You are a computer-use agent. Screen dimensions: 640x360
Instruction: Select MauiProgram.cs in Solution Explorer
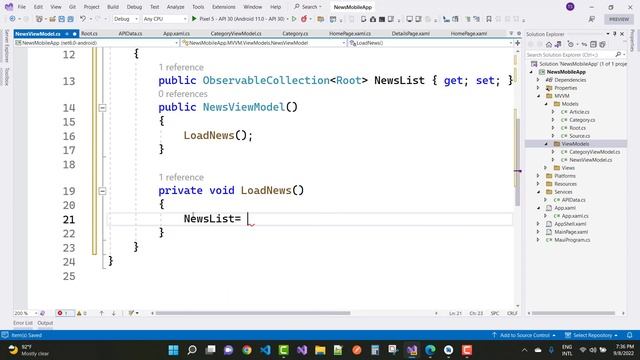(x=572, y=240)
